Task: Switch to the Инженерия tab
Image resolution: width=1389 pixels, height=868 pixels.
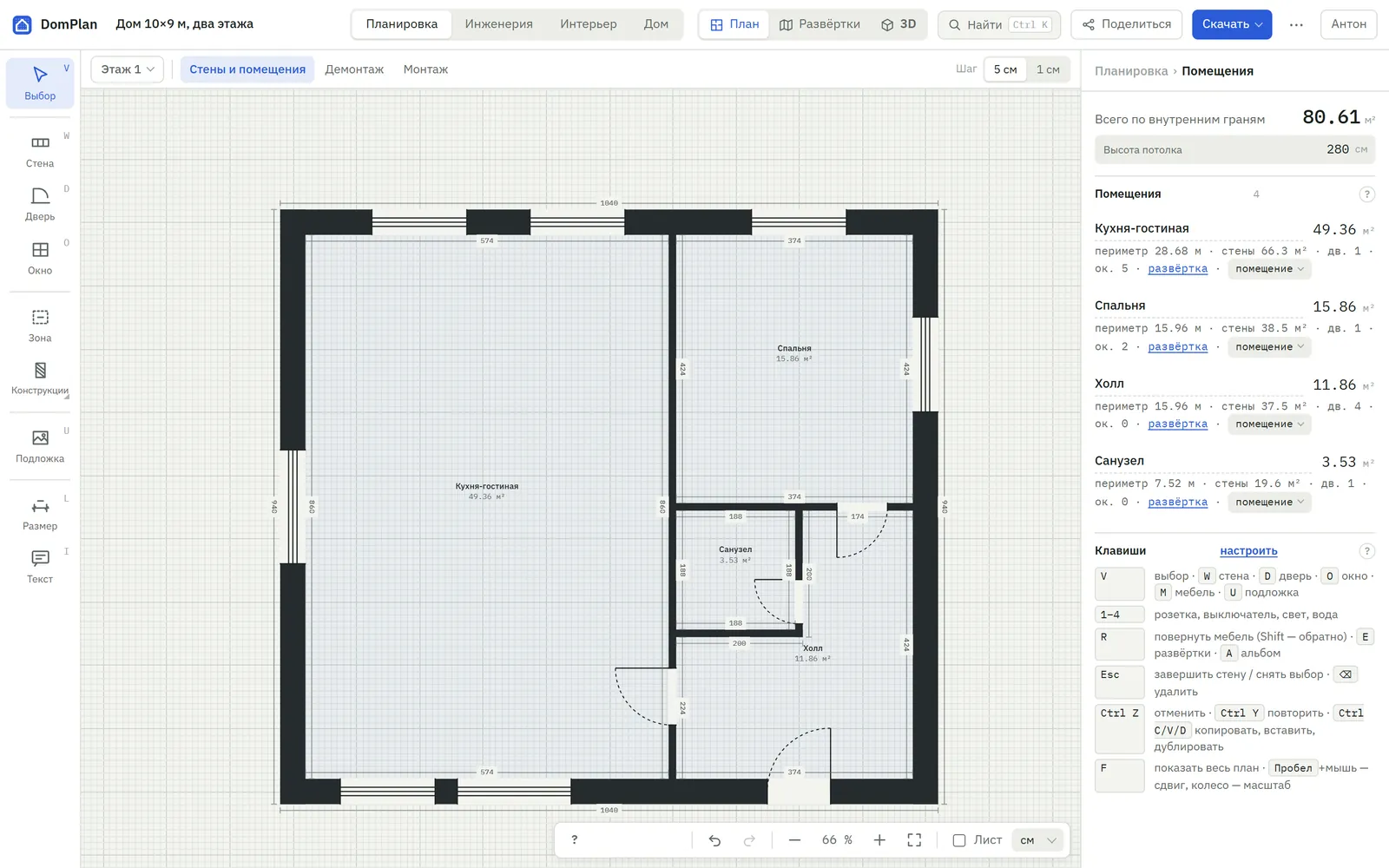Action: [x=498, y=24]
